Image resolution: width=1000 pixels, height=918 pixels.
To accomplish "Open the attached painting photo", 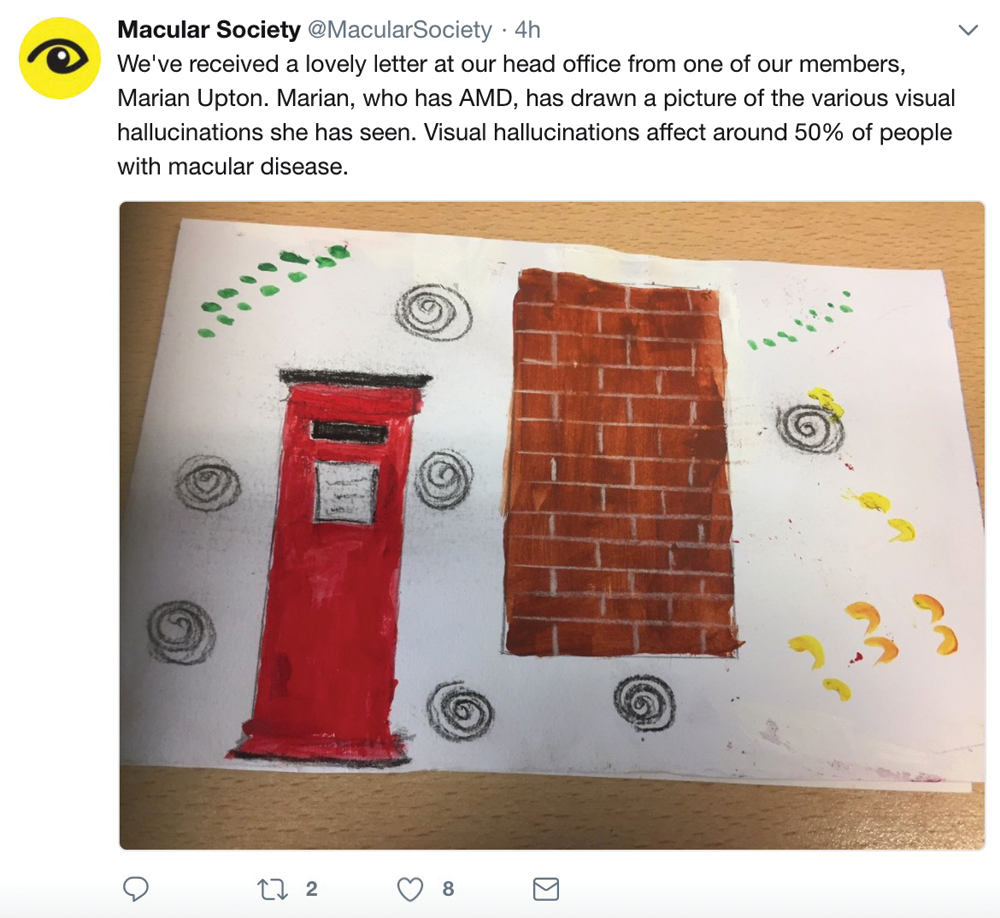I will [552, 525].
